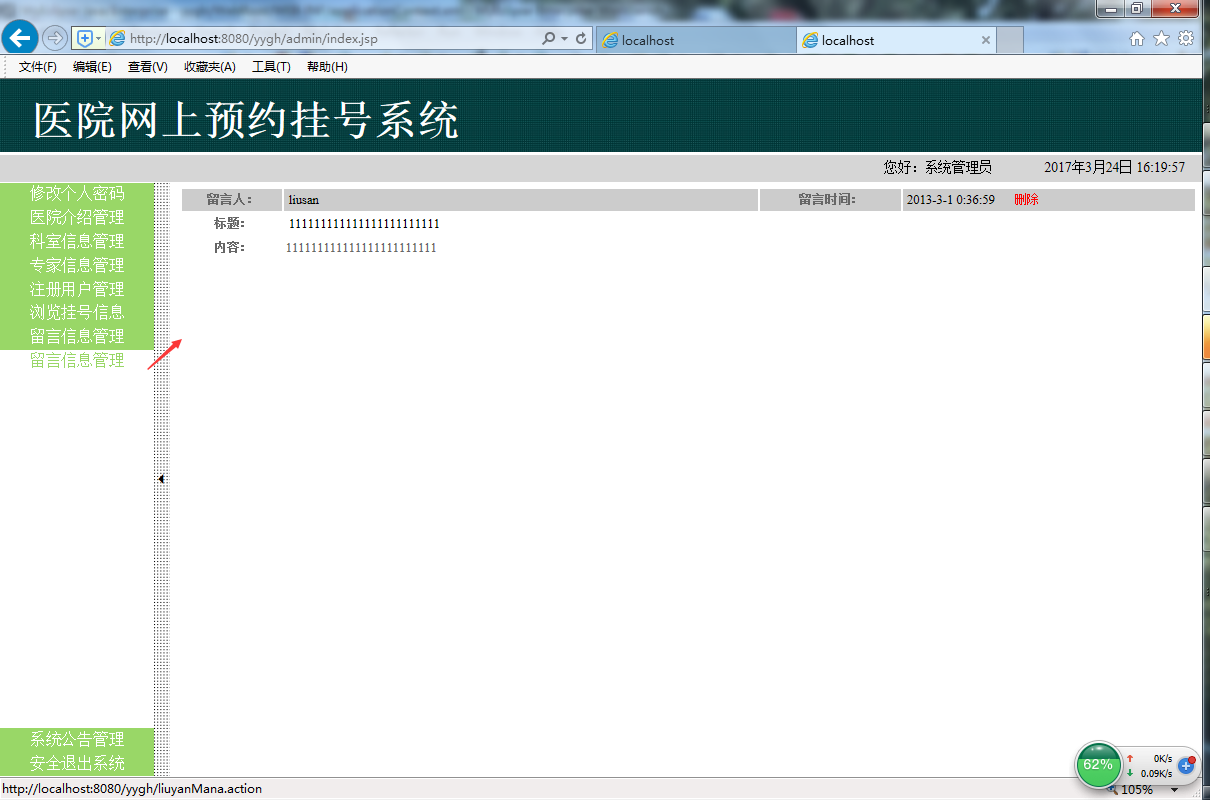Open 医院介绍管理 in sidebar

(77, 217)
